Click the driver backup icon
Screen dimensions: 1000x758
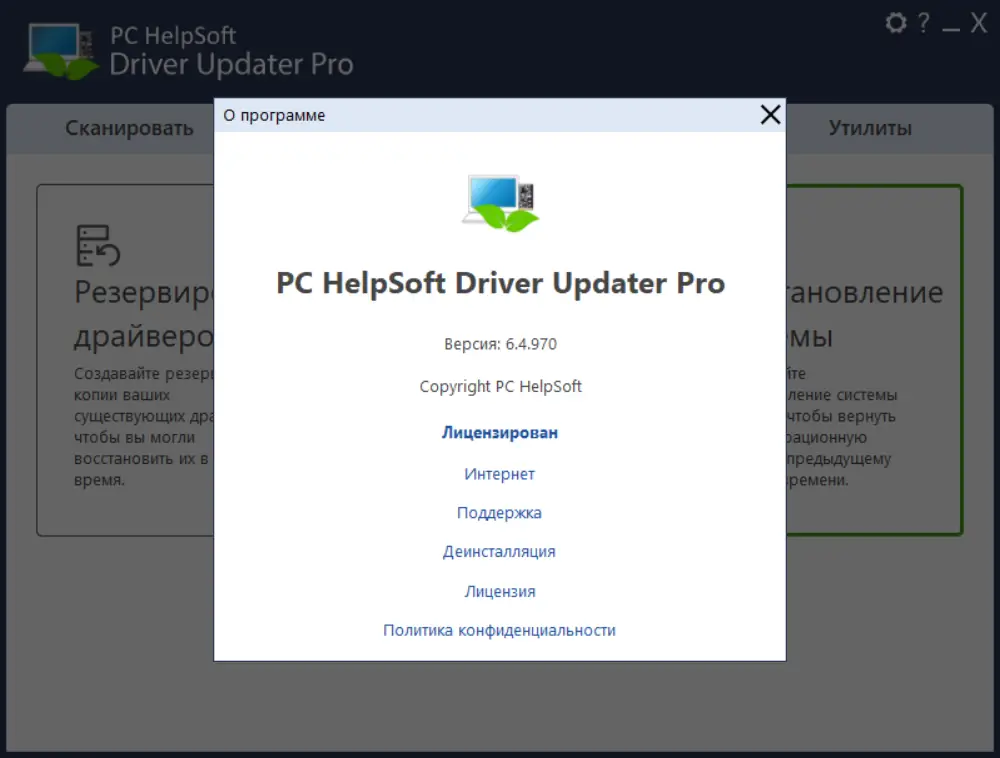coord(98,245)
